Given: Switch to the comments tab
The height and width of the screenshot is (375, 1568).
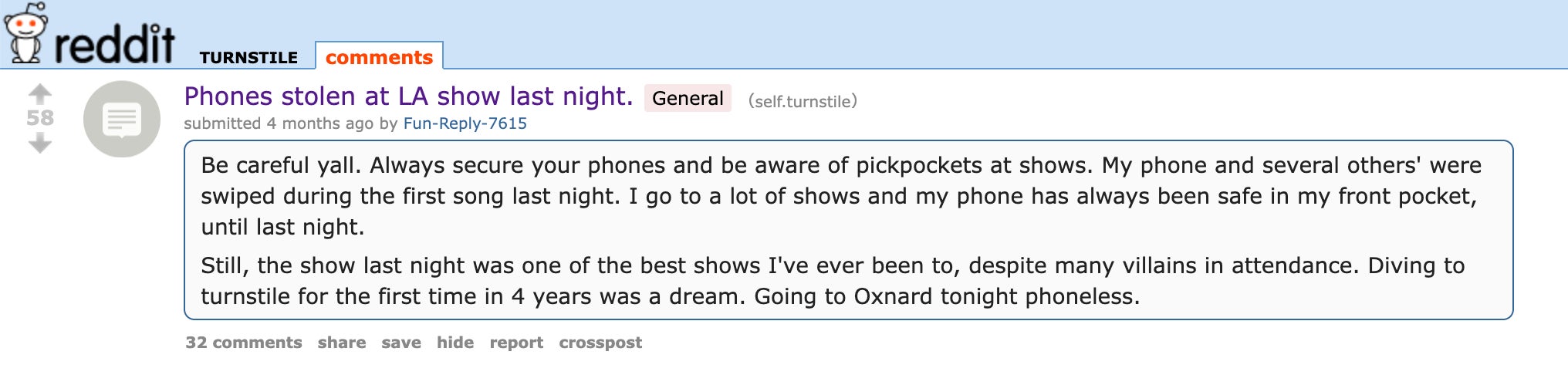Looking at the screenshot, I should pos(379,58).
